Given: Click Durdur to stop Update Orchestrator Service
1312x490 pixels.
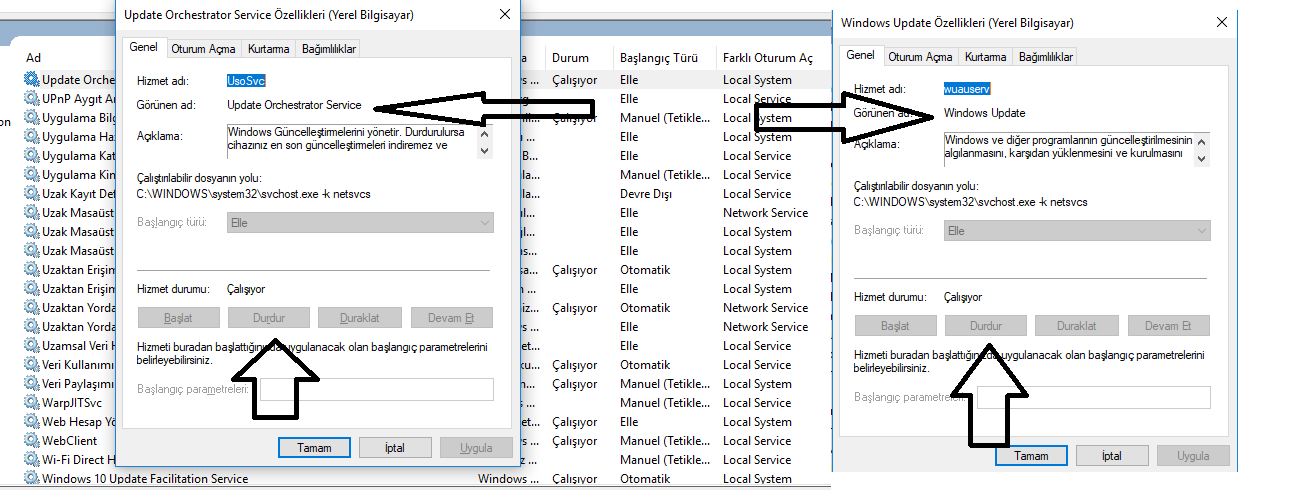Looking at the screenshot, I should click(269, 318).
